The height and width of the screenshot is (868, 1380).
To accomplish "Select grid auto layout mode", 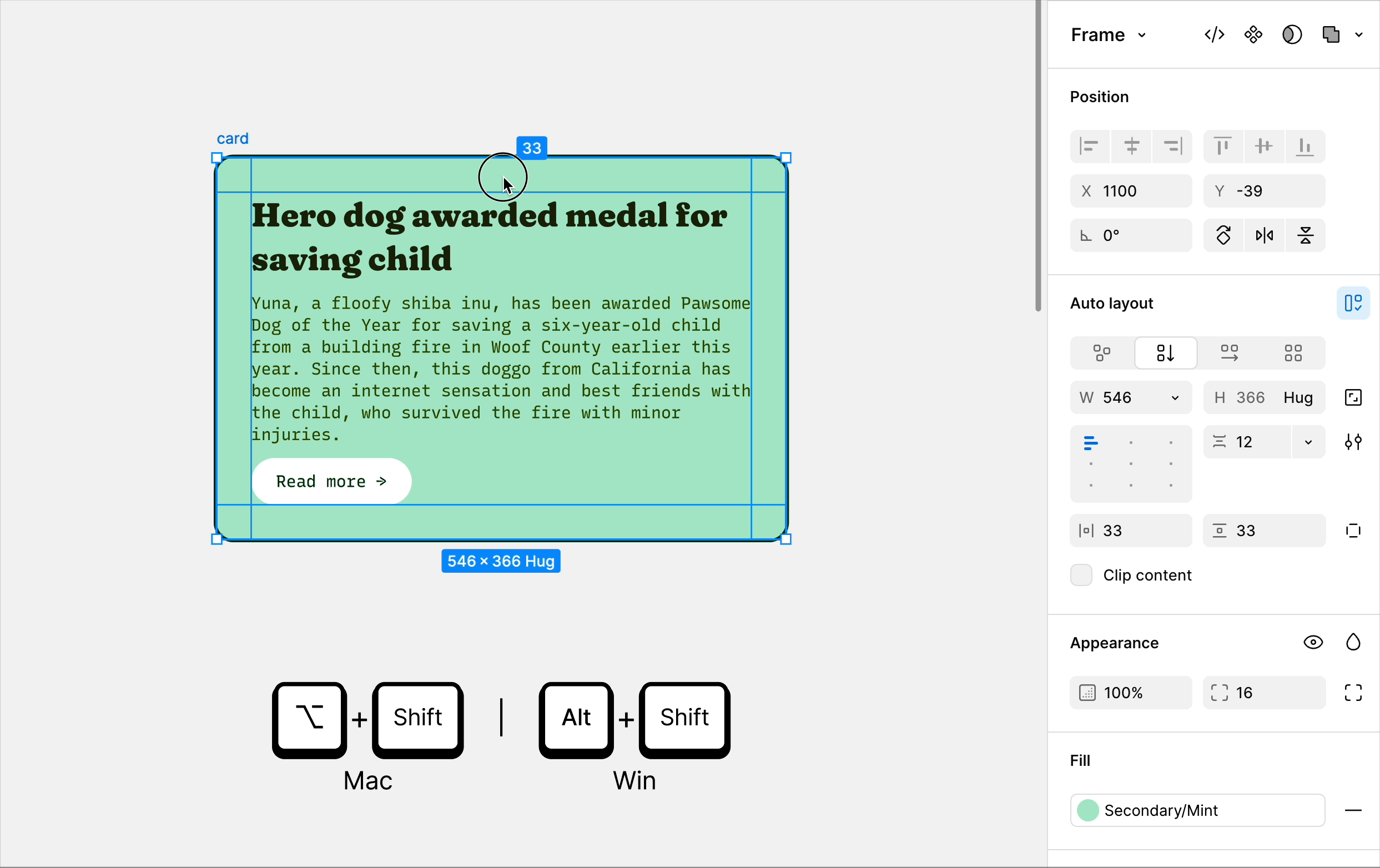I will pyautogui.click(x=1293, y=353).
